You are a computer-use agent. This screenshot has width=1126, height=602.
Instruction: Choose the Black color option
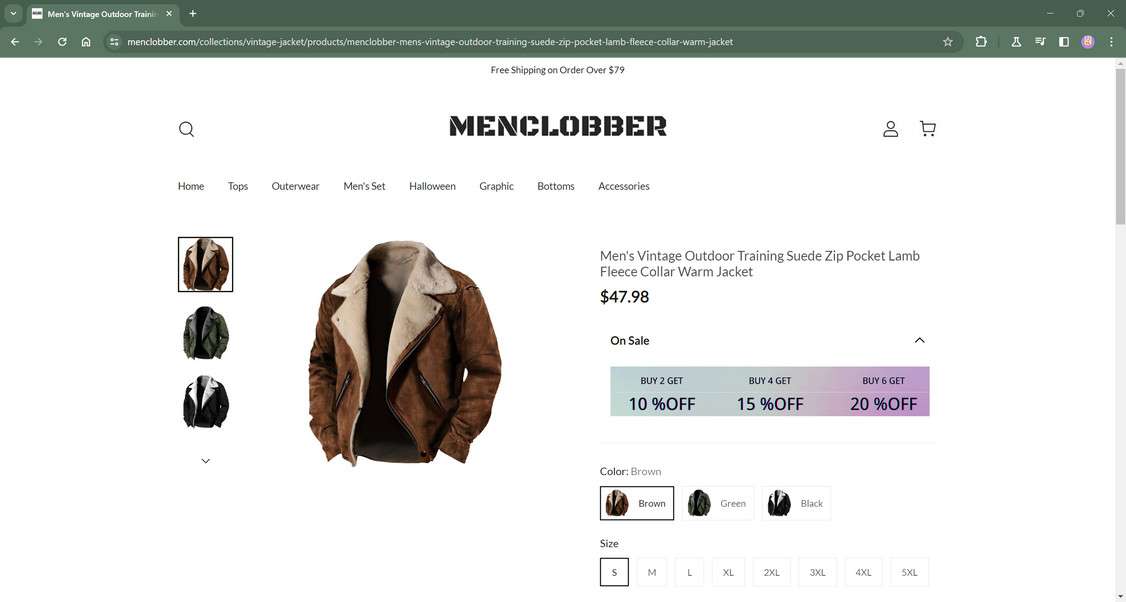796,503
